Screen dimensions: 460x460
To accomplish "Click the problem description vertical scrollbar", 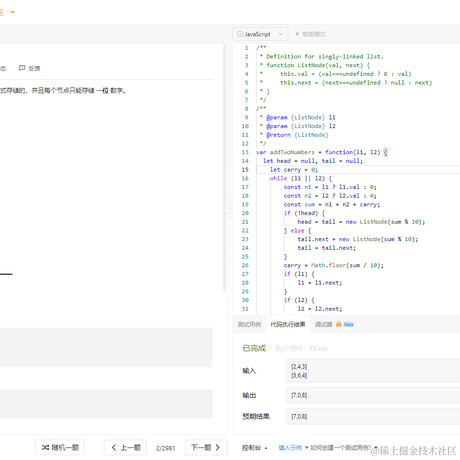I will pyautogui.click(x=225, y=168).
